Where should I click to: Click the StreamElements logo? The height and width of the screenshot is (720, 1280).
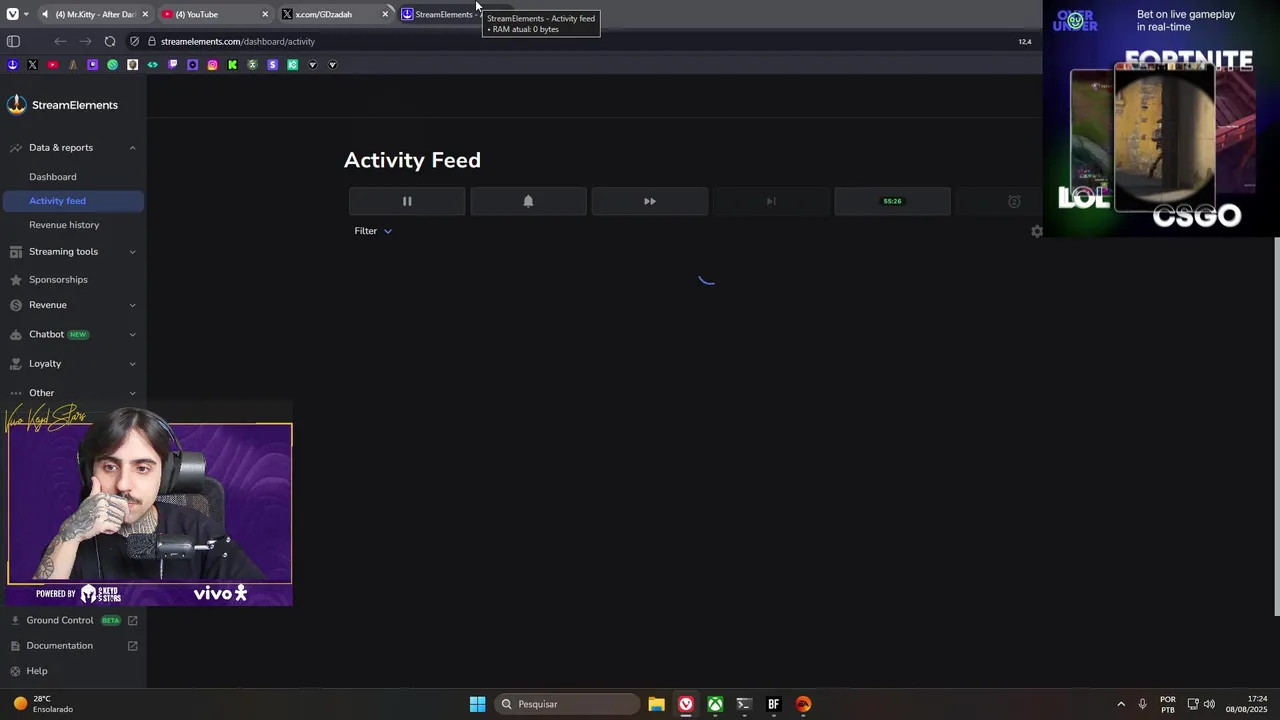tap(62, 105)
